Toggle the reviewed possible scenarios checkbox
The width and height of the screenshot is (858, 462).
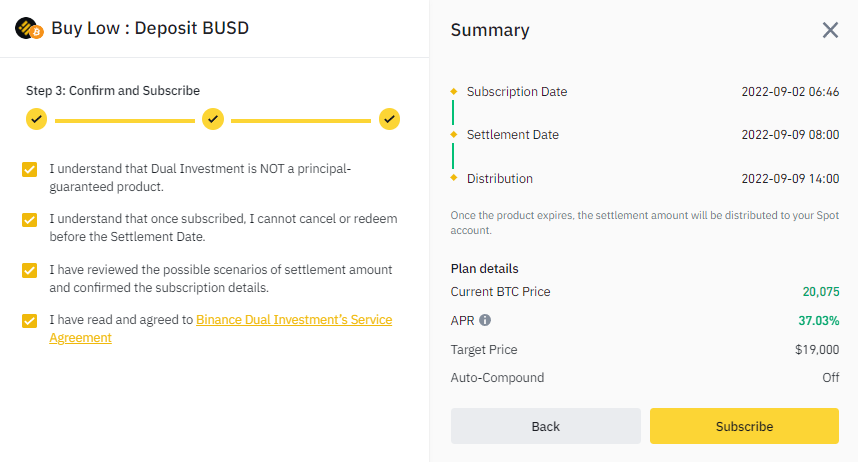(30, 271)
